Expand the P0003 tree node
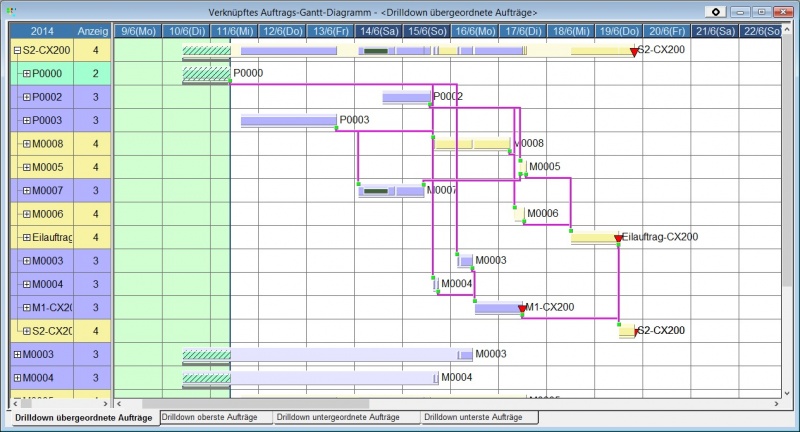 point(27,121)
